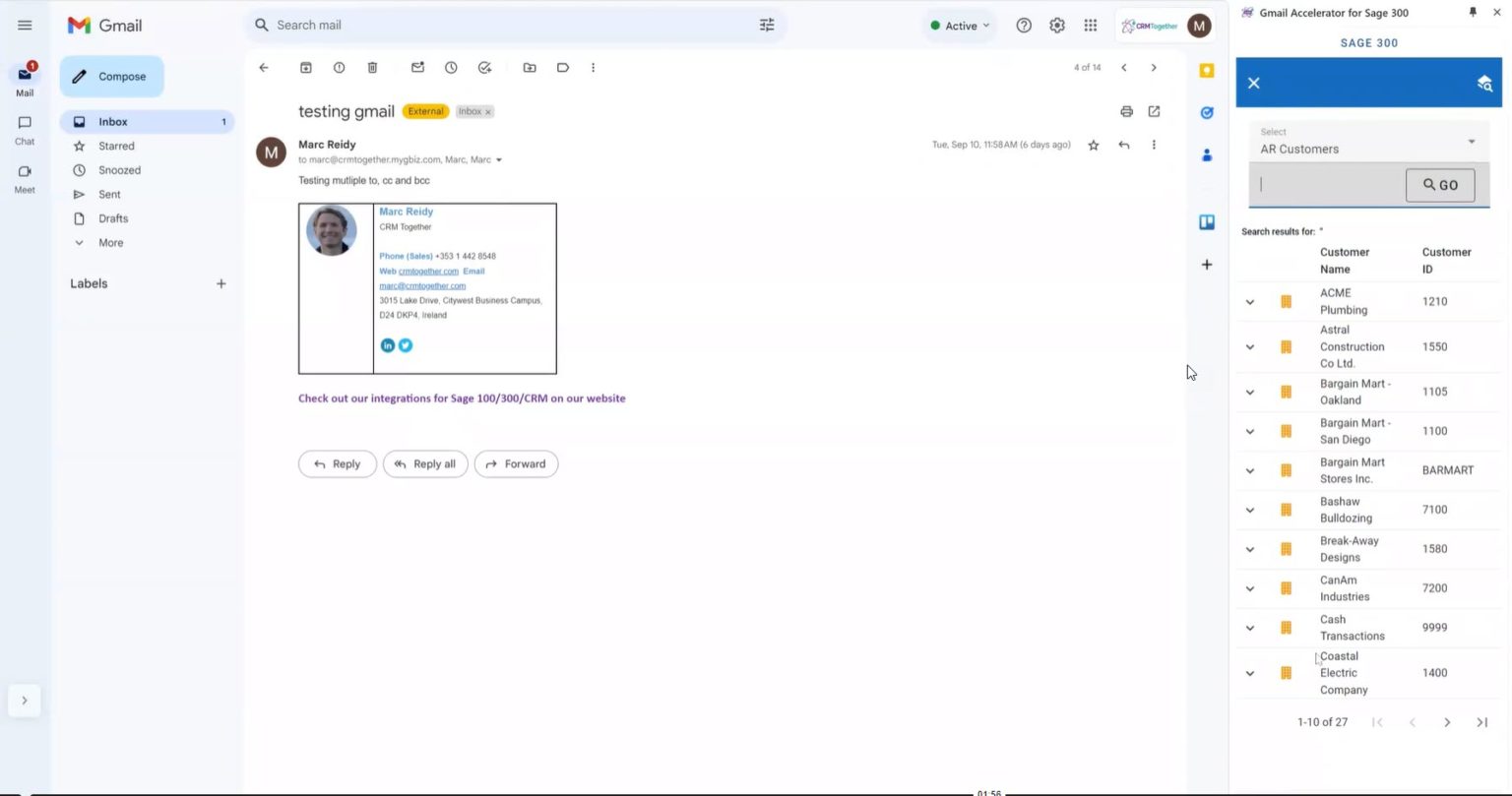The height and width of the screenshot is (796, 1512).
Task: Switch to the Chat section
Action: 24,128
